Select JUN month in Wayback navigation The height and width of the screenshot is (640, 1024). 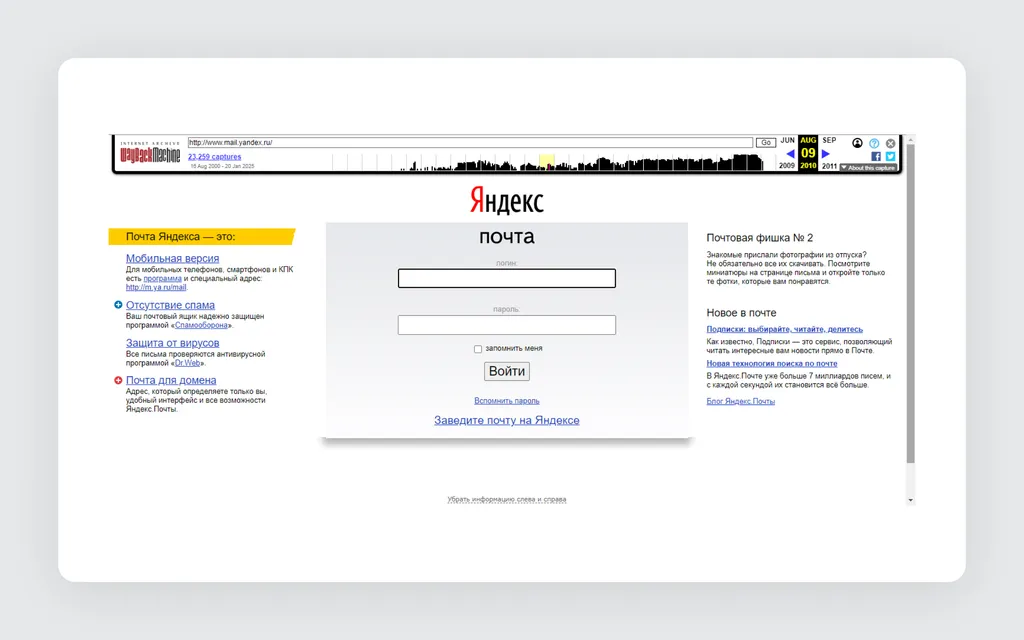pyautogui.click(x=788, y=140)
